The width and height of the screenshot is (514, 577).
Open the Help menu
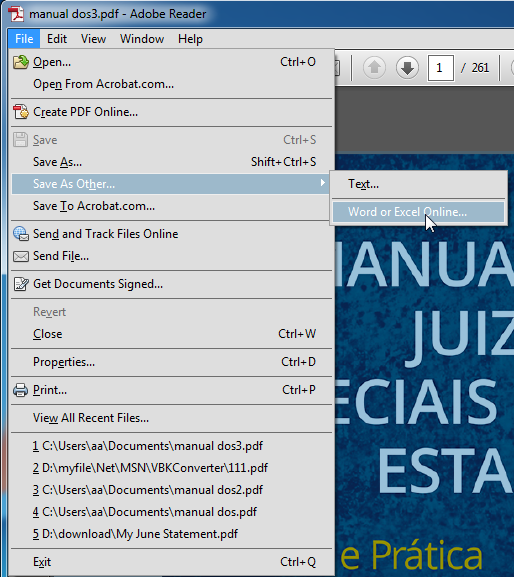point(190,39)
